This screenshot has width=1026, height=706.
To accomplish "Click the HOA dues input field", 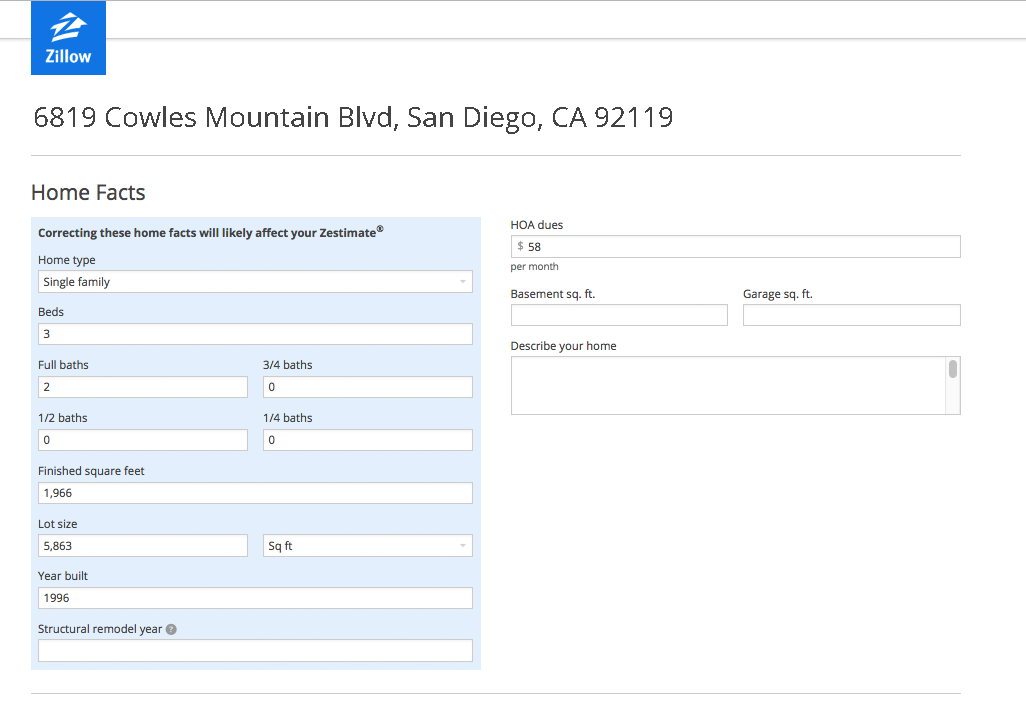I will tap(740, 247).
